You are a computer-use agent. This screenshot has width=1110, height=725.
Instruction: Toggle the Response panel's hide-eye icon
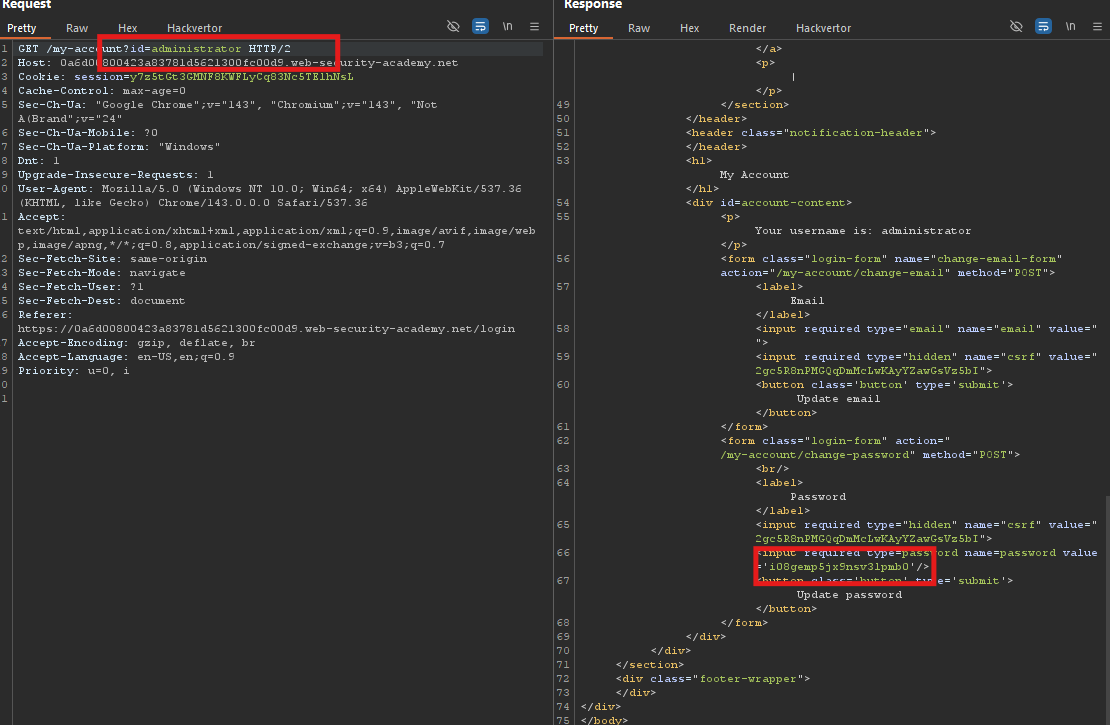pyautogui.click(x=1016, y=26)
